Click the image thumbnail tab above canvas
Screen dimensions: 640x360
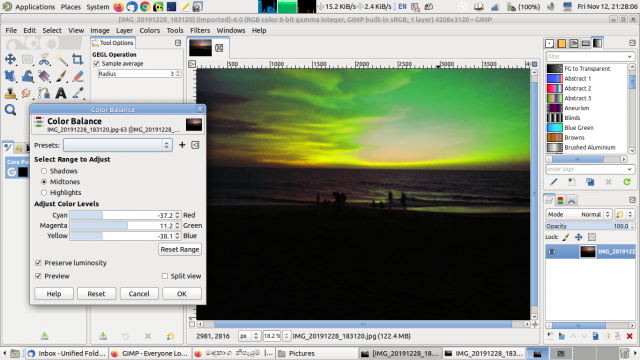click(x=200, y=48)
